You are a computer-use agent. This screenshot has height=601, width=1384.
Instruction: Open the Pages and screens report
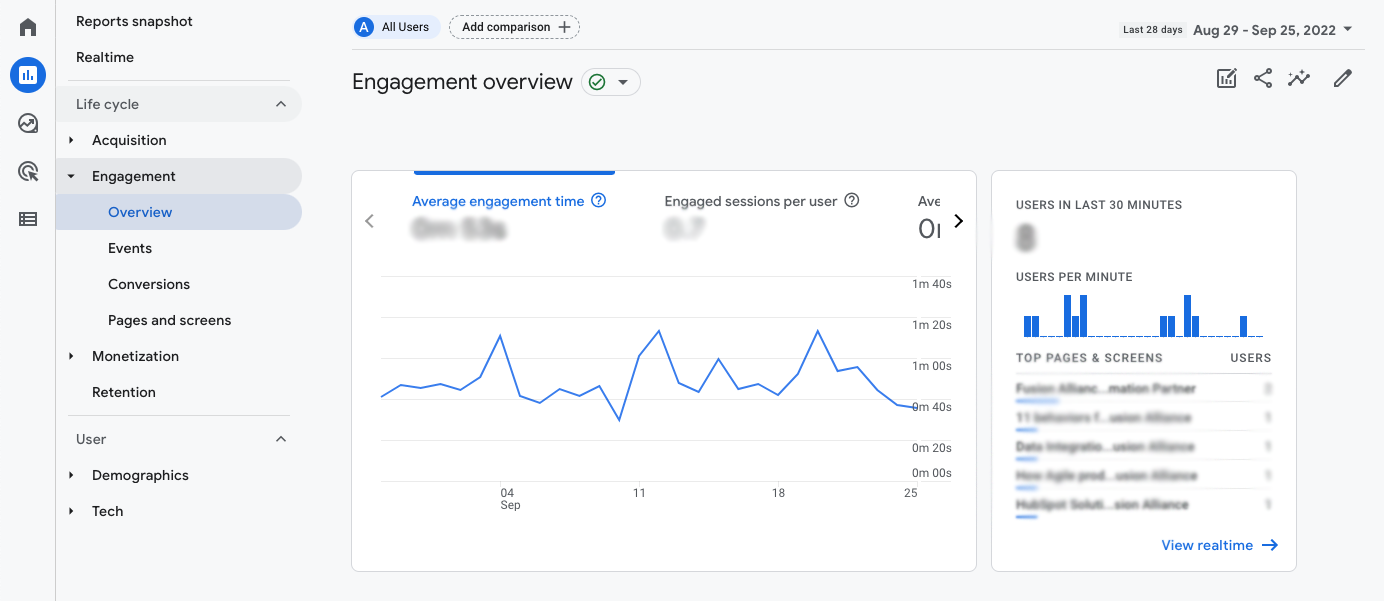click(169, 319)
